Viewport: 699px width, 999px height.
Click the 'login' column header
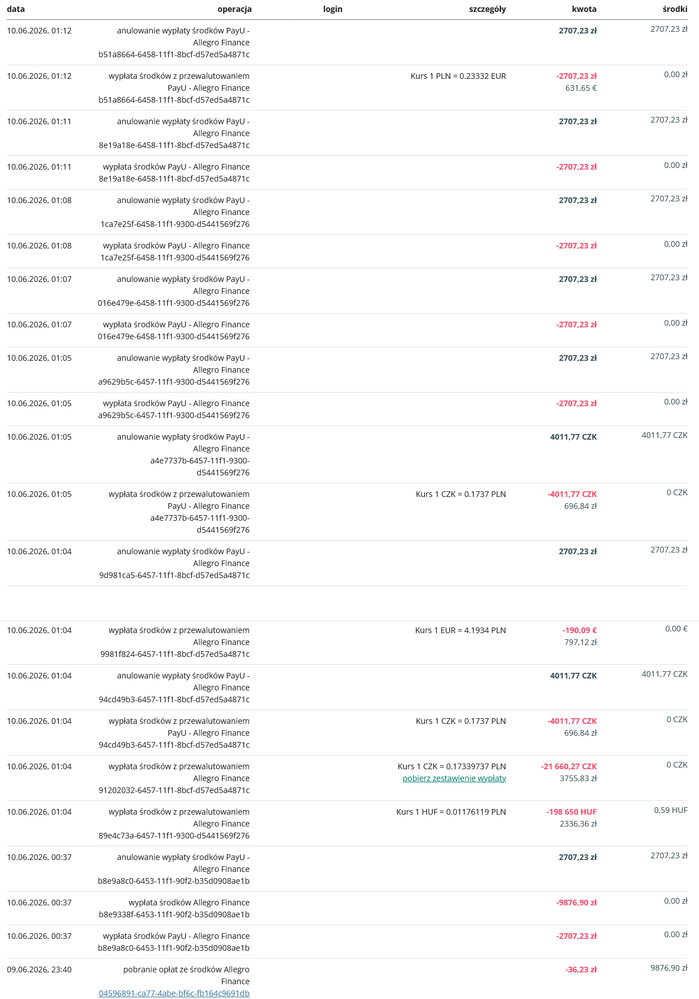[333, 9]
